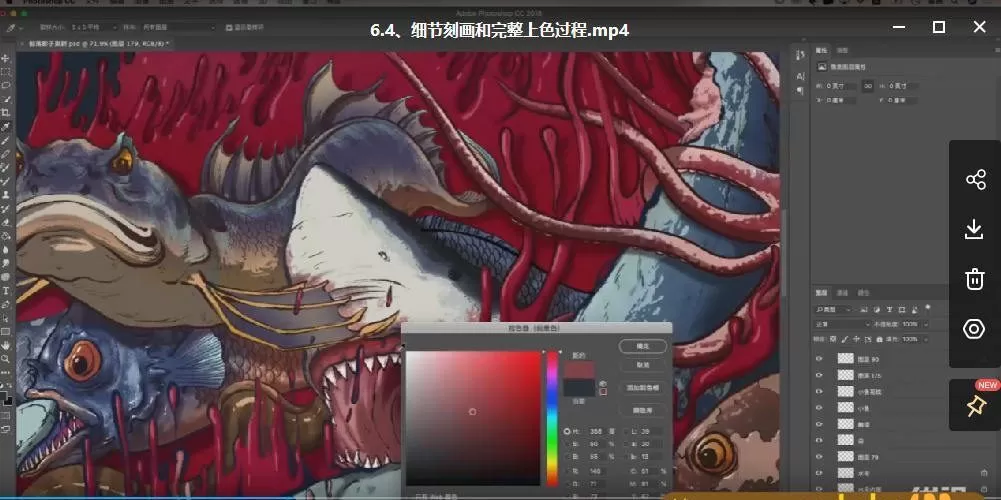The width and height of the screenshot is (1001, 500).
Task: Filter layers by type layer T icon
Action: click(x=889, y=309)
